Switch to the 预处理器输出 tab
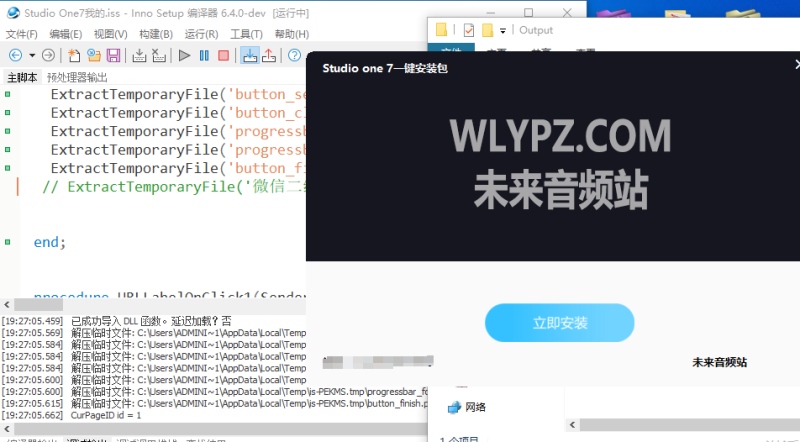This screenshot has height=442, width=800. click(x=77, y=78)
